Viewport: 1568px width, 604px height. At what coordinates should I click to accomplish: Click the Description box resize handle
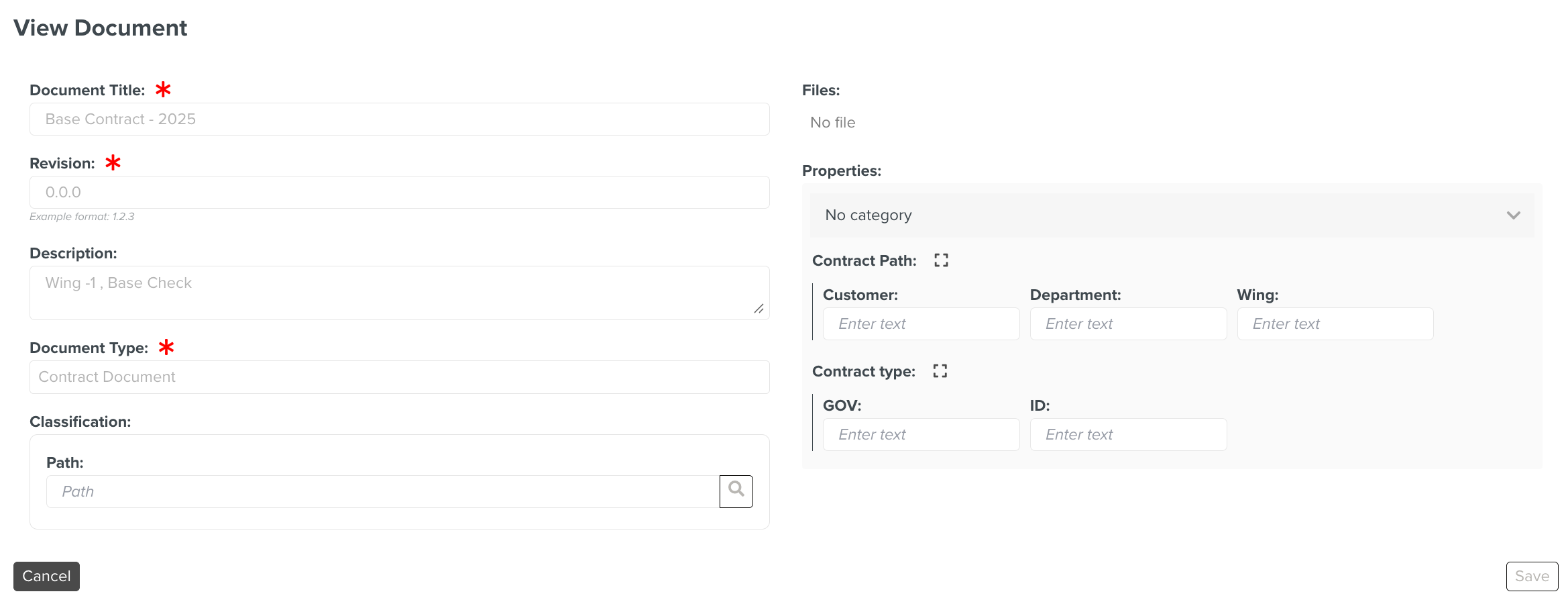pyautogui.click(x=759, y=309)
